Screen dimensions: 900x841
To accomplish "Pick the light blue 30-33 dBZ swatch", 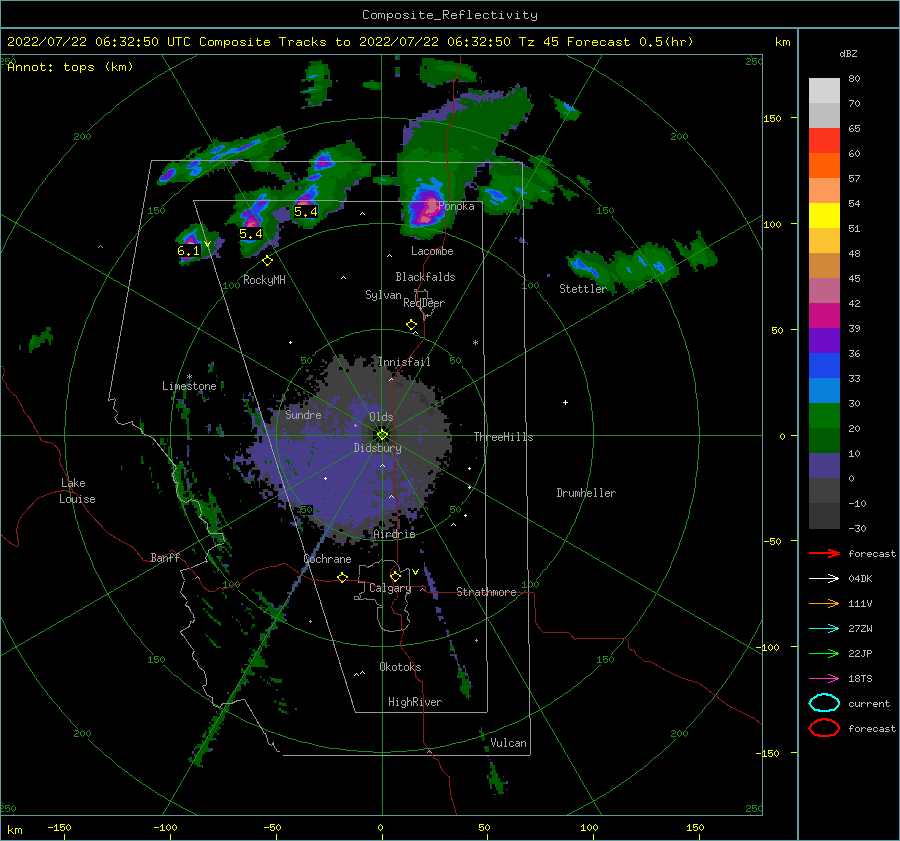I will coord(824,391).
